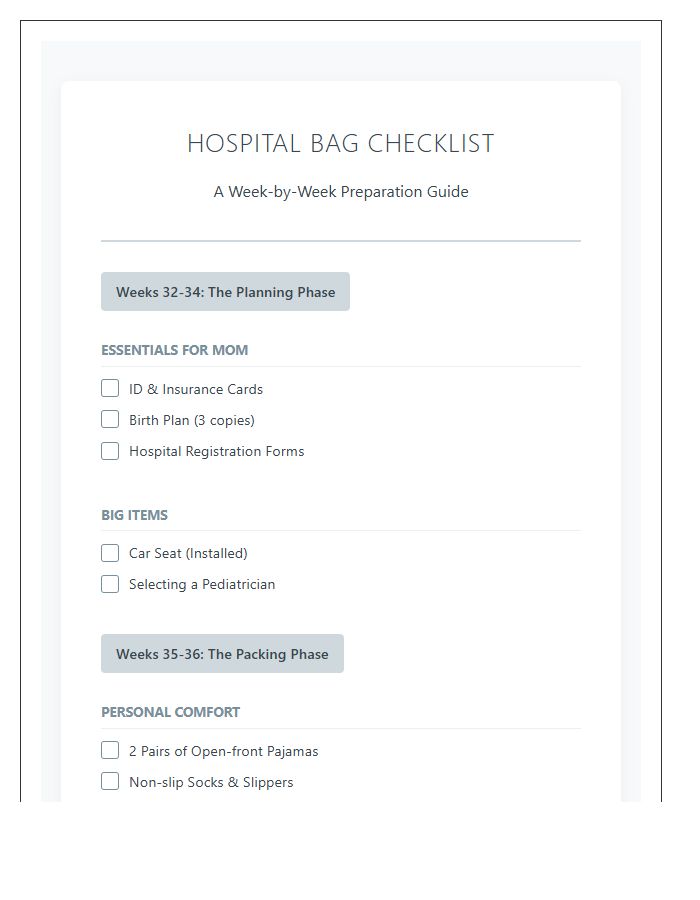Viewport: 700px width, 900px height.
Task: Check the Car Seat (Installed) checkbox
Action: pyautogui.click(x=110, y=553)
